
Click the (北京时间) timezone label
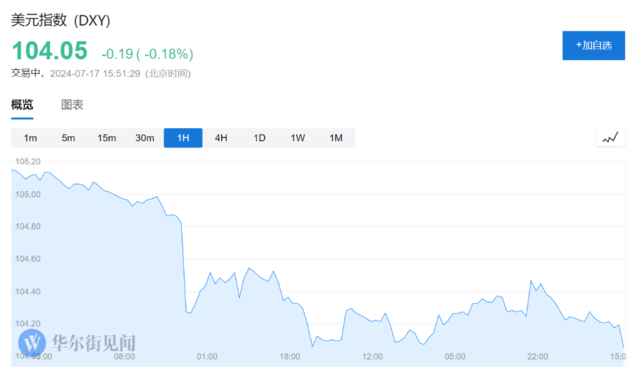pos(168,73)
